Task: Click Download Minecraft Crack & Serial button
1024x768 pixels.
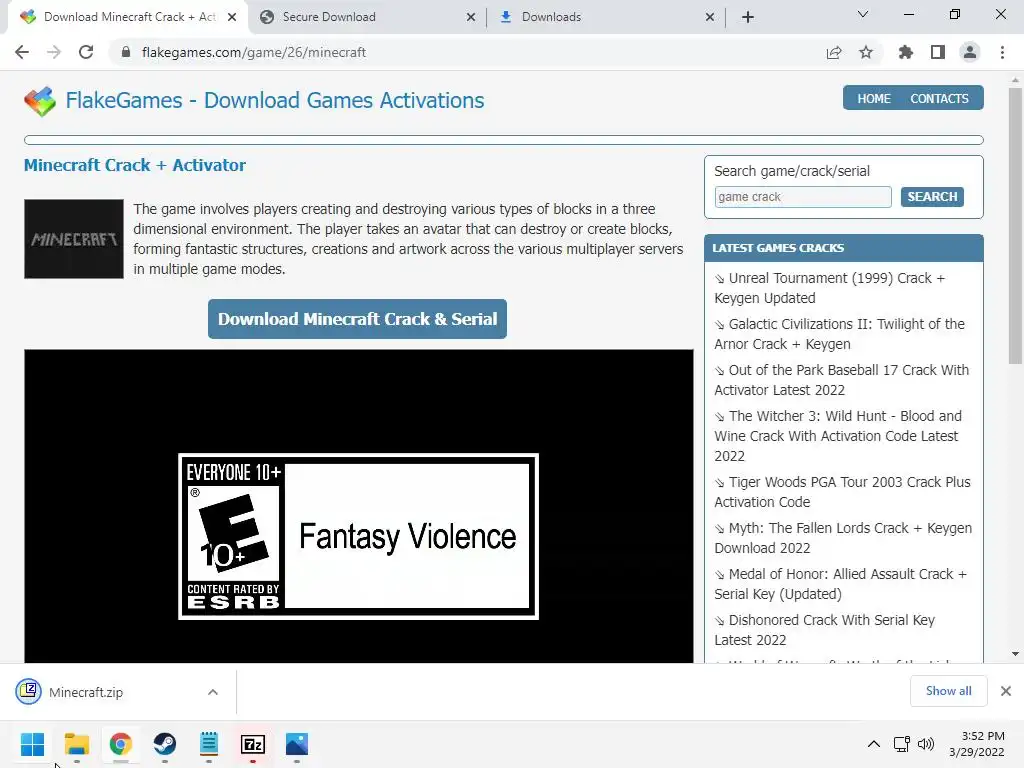Action: coord(357,319)
